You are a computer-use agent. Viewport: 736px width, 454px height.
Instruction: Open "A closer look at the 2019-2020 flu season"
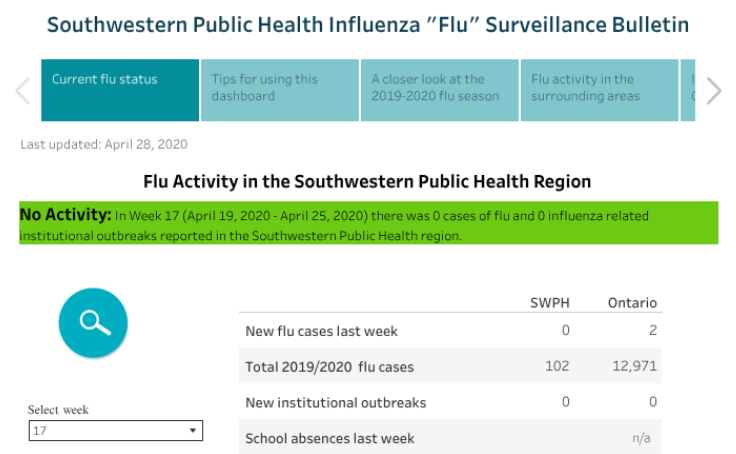coord(439,90)
